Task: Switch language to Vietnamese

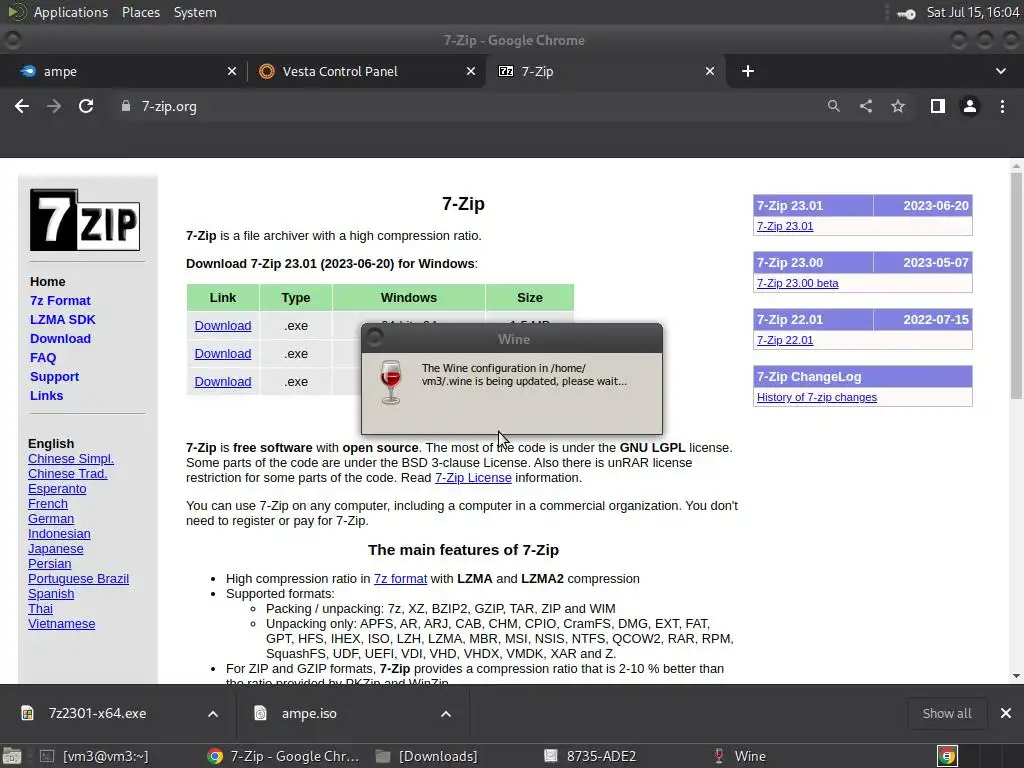Action: click(61, 624)
